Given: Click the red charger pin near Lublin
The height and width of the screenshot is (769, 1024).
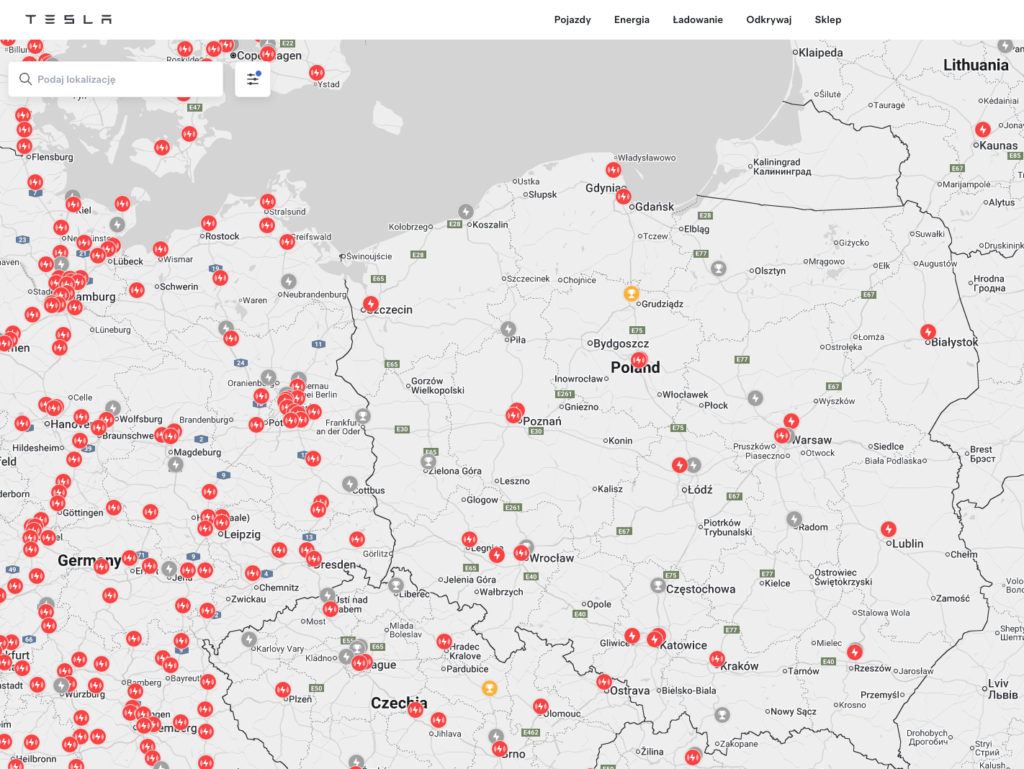Looking at the screenshot, I should 888,529.
